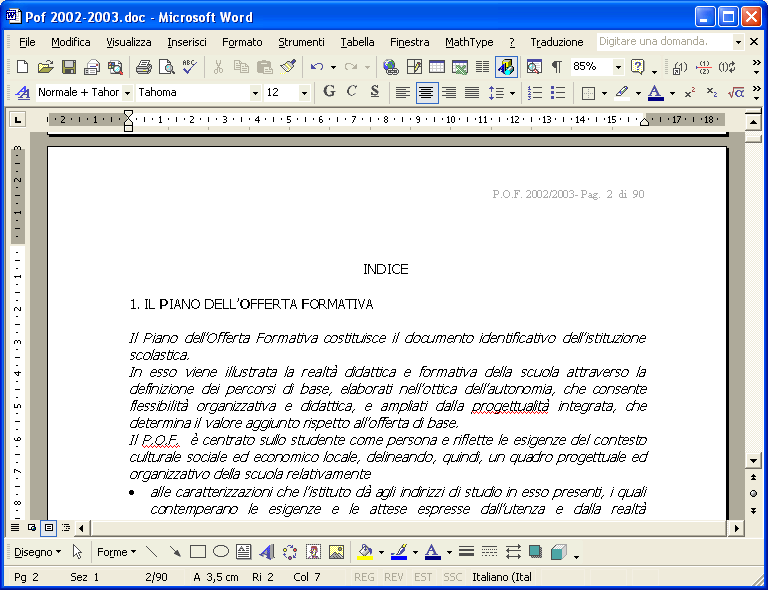Viewport: 768px width, 590px height.
Task: Open the Forme shapes button
Action: [116, 552]
